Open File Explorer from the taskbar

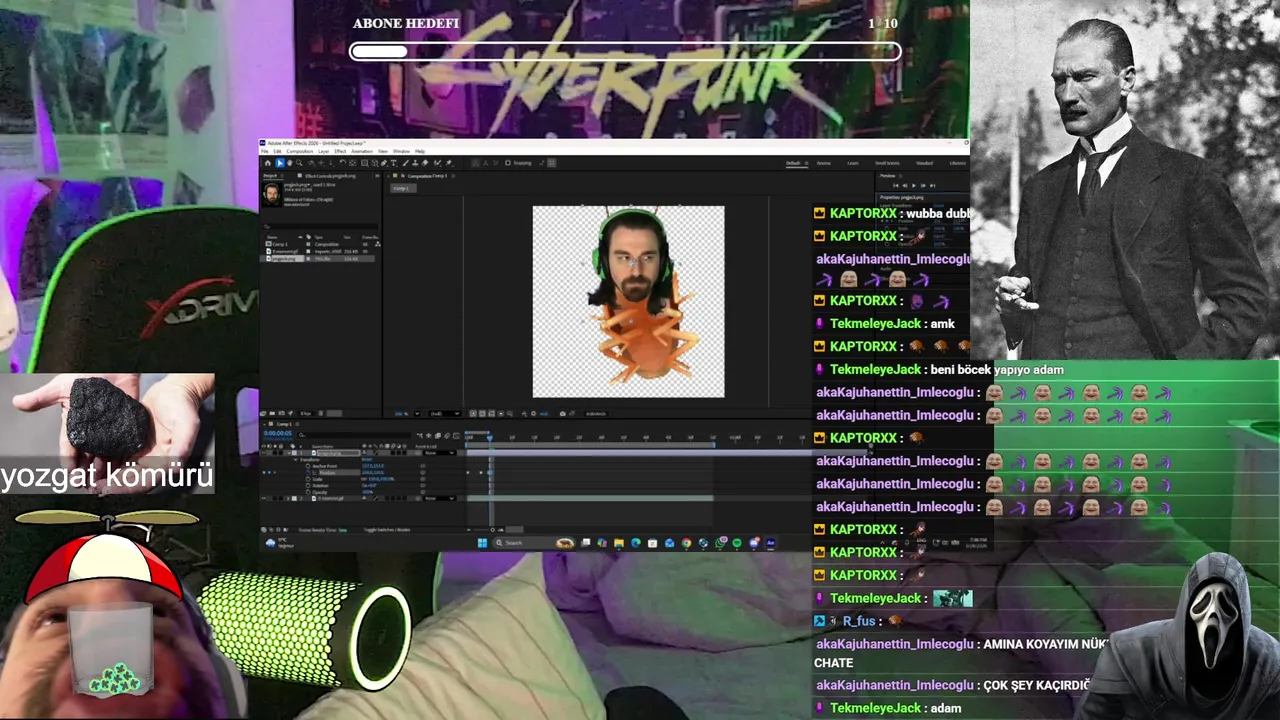click(x=619, y=543)
